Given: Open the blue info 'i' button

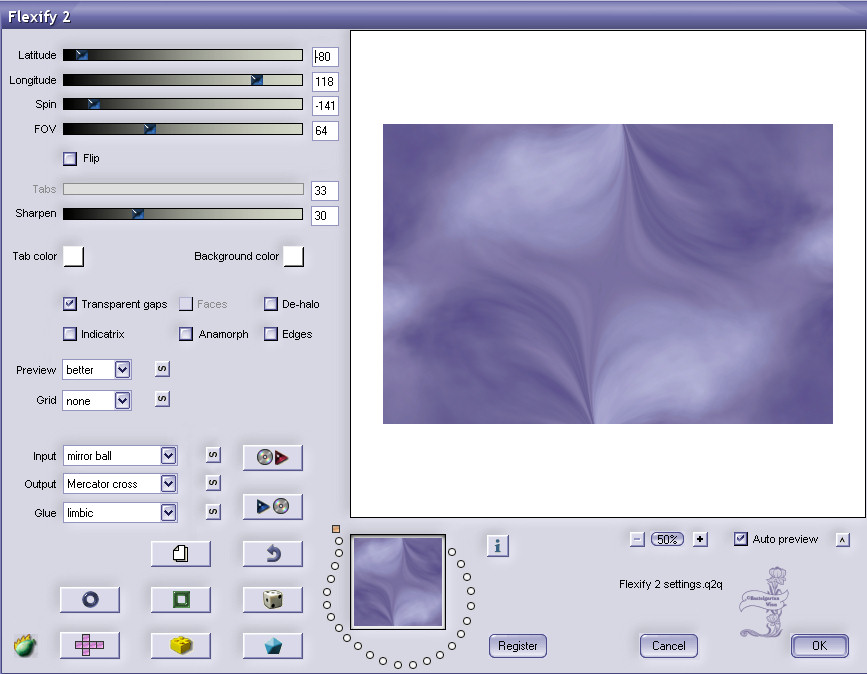Looking at the screenshot, I should tap(498, 546).
